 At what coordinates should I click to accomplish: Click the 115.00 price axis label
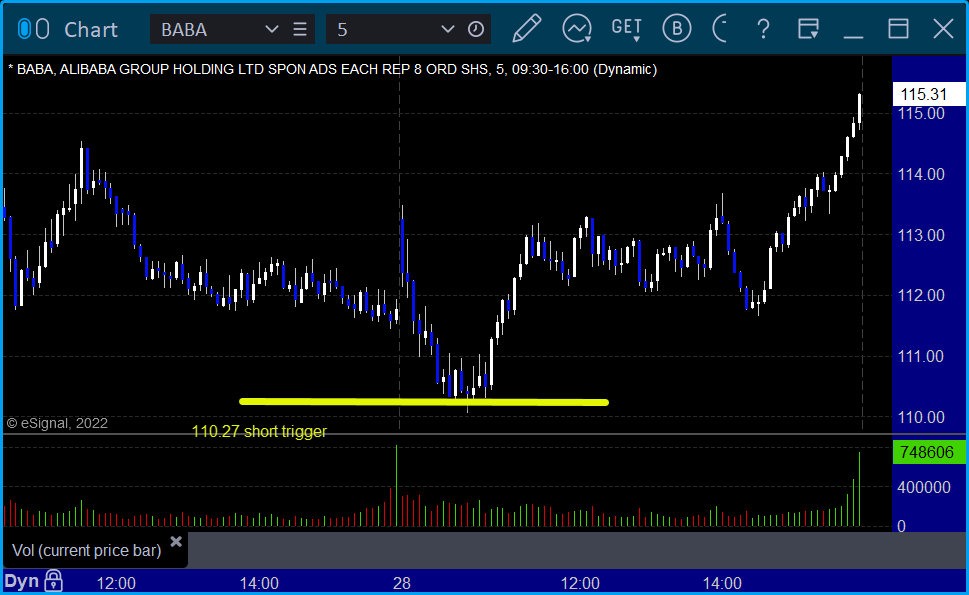coord(921,114)
